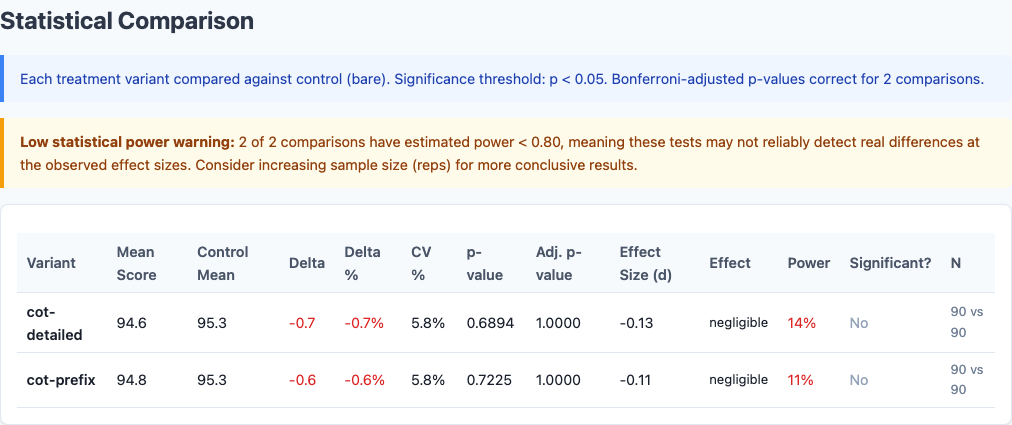The width and height of the screenshot is (1012, 425).
Task: Select the 14% power value
Action: tap(802, 323)
